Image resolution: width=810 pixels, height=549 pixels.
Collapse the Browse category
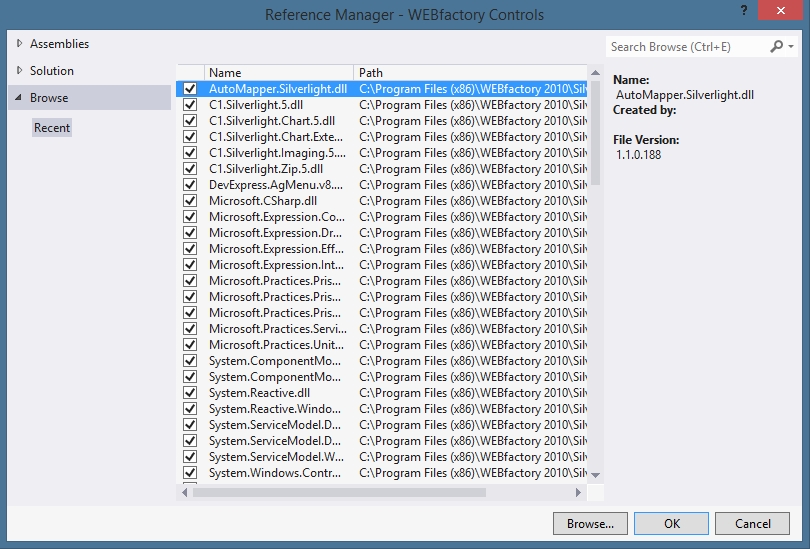click(x=20, y=98)
